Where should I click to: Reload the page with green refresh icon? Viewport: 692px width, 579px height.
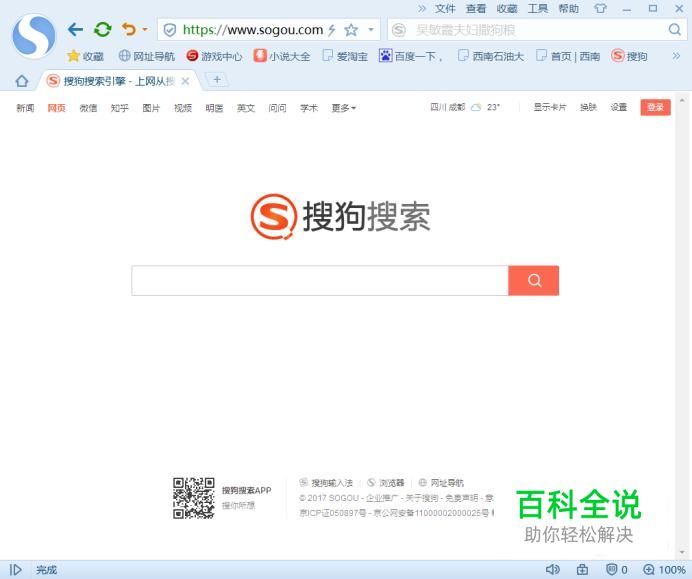[102, 30]
